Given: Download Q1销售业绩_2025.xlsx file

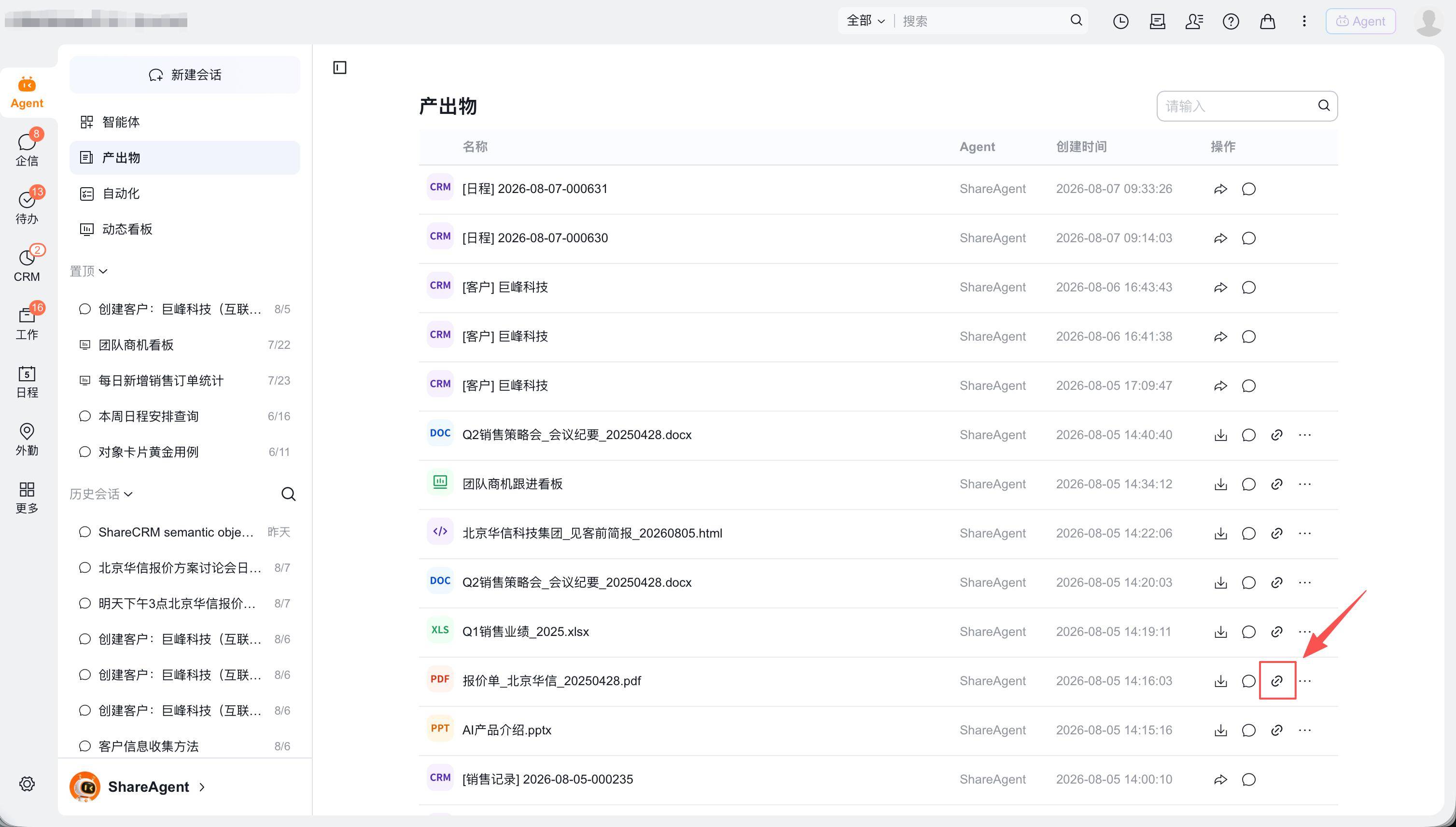Looking at the screenshot, I should (x=1220, y=632).
